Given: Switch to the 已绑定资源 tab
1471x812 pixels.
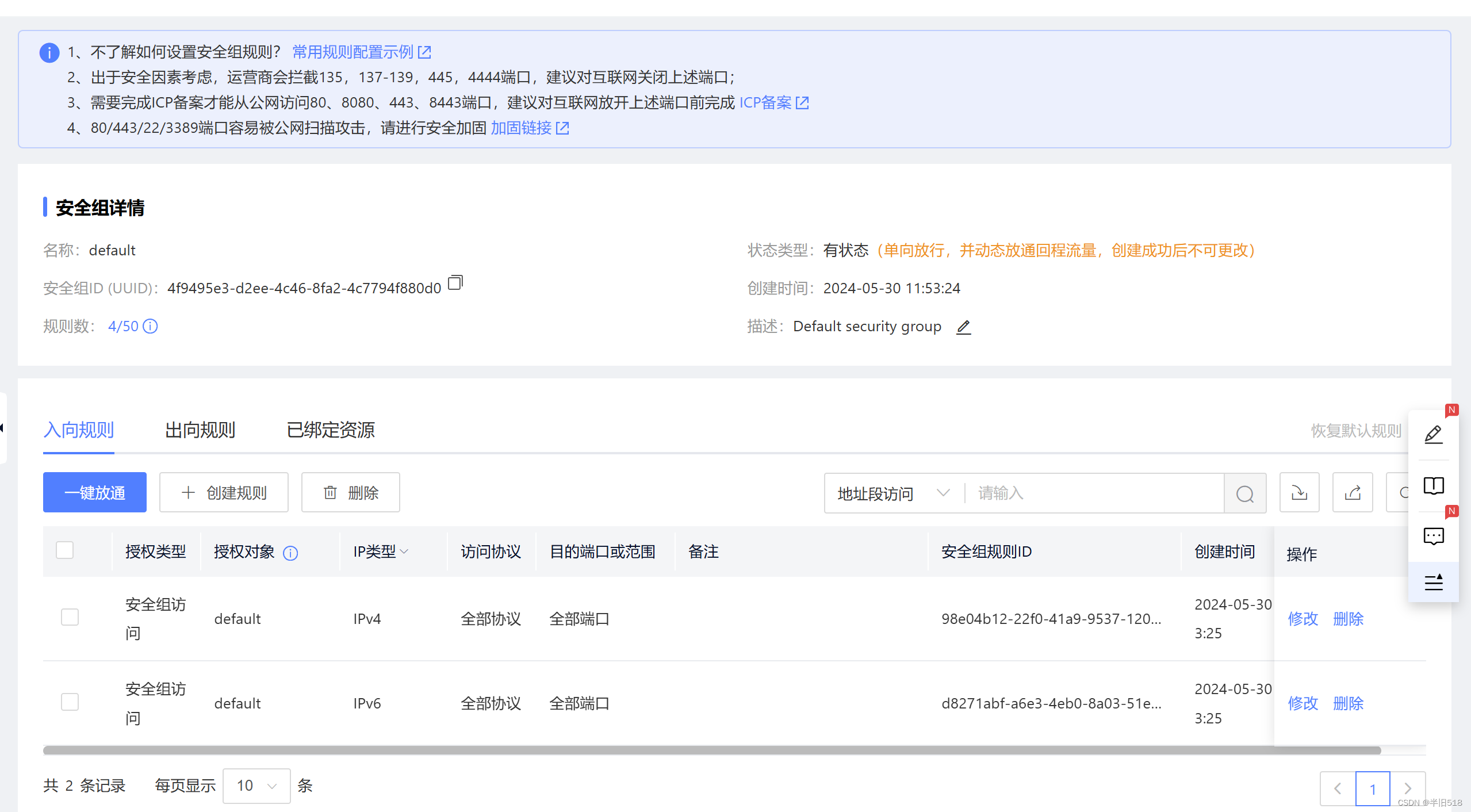Looking at the screenshot, I should point(331,430).
